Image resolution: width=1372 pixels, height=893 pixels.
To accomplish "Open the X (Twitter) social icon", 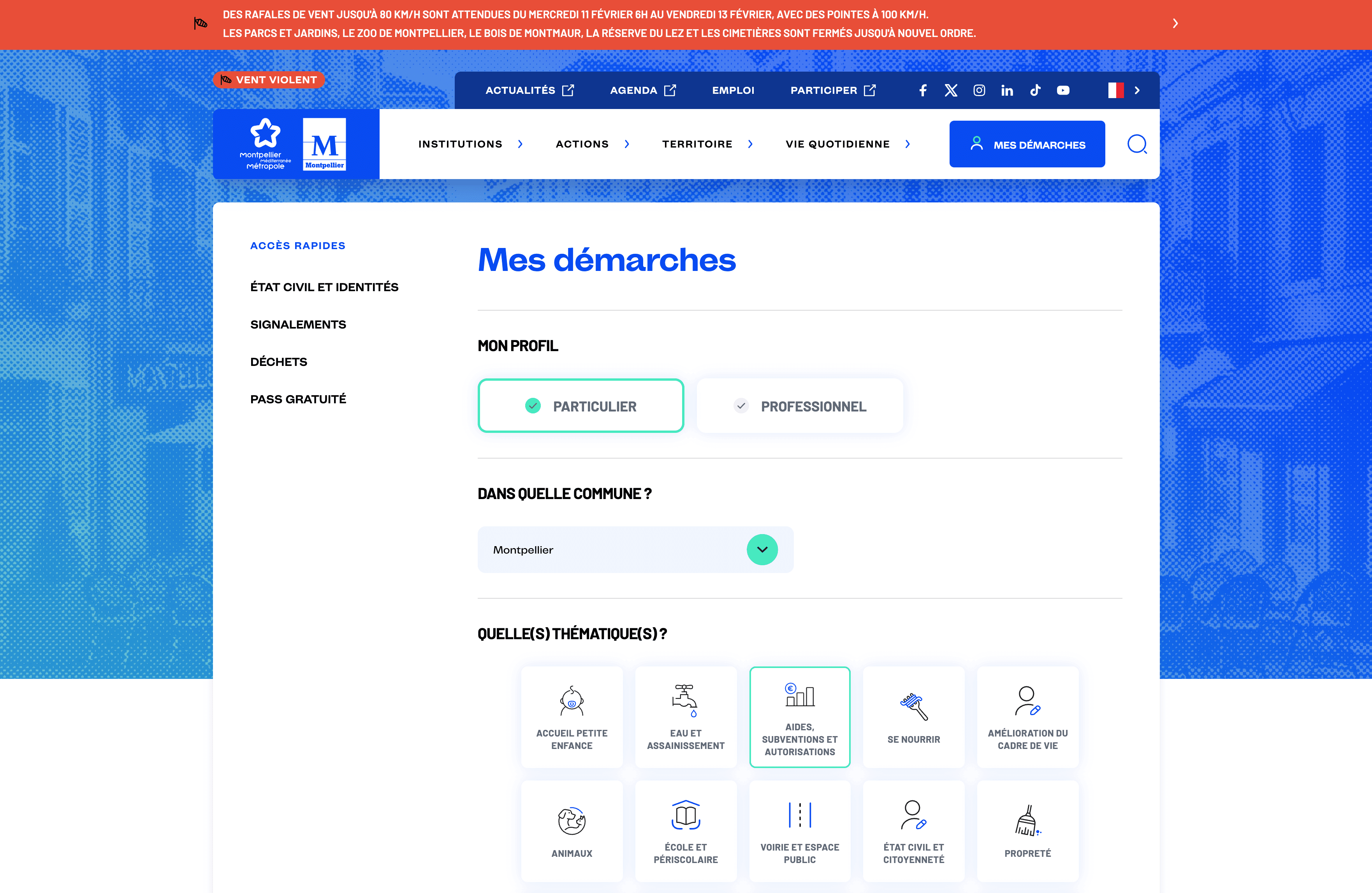I will [x=951, y=91].
